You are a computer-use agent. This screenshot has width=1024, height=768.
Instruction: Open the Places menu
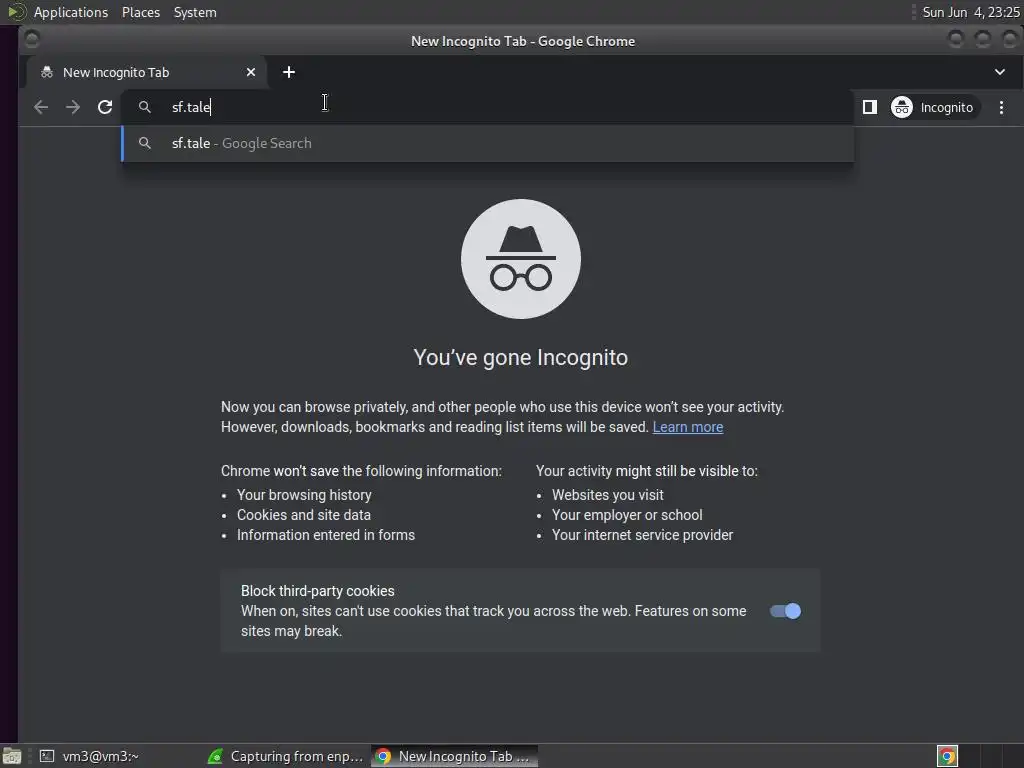pos(140,12)
